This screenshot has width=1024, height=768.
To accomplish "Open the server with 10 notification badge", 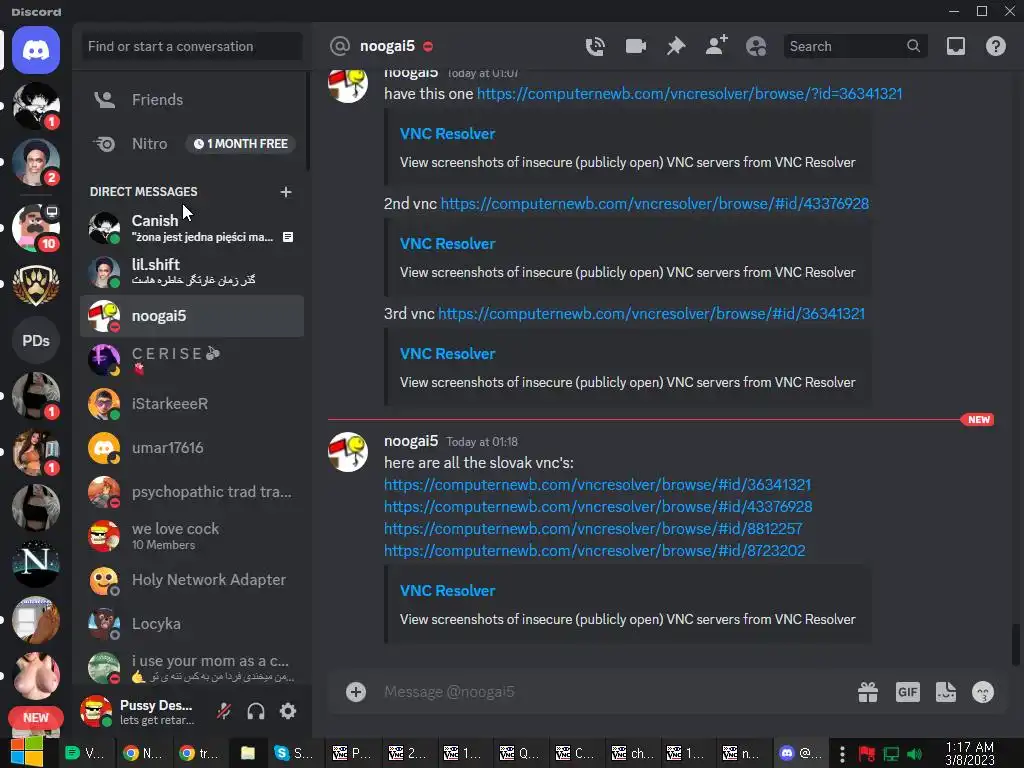I will click(36, 228).
